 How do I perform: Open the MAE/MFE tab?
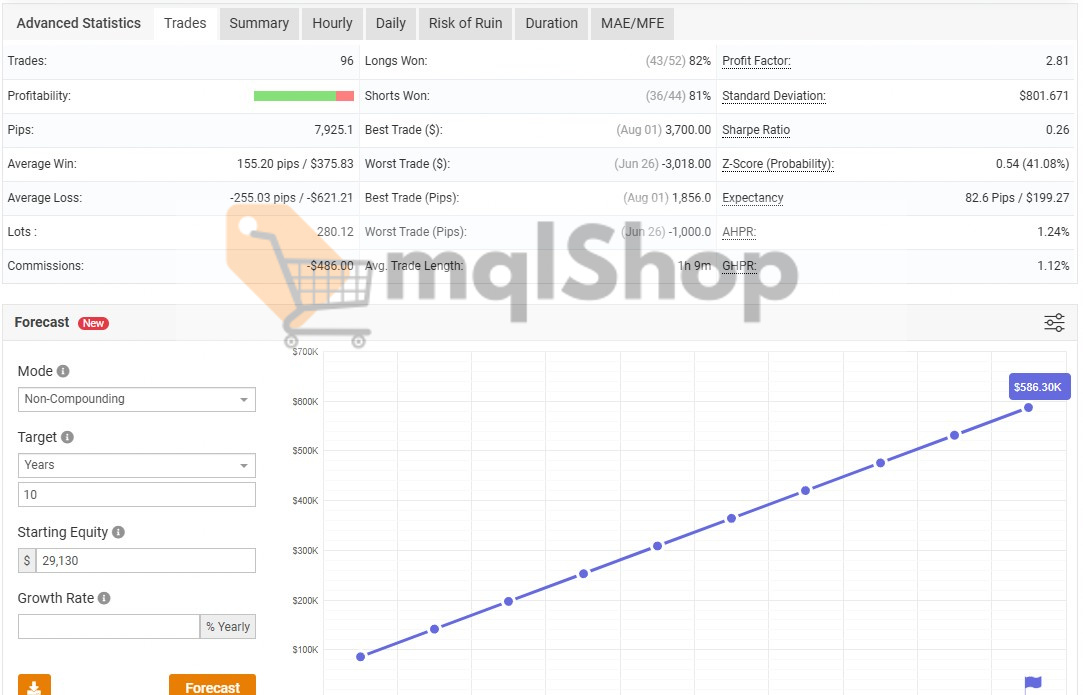632,23
